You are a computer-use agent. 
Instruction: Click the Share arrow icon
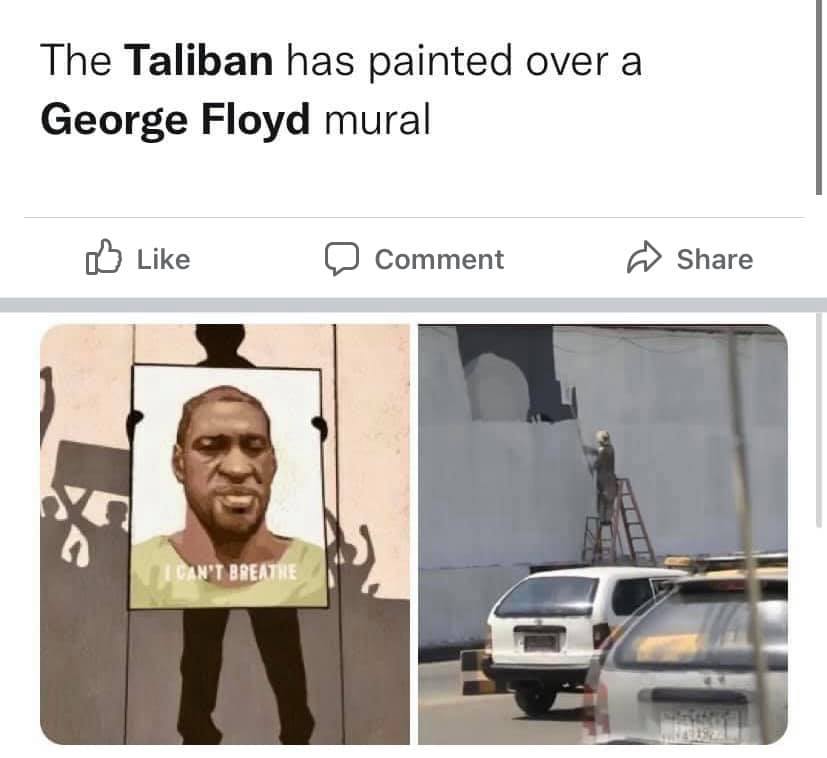pyautogui.click(x=644, y=257)
